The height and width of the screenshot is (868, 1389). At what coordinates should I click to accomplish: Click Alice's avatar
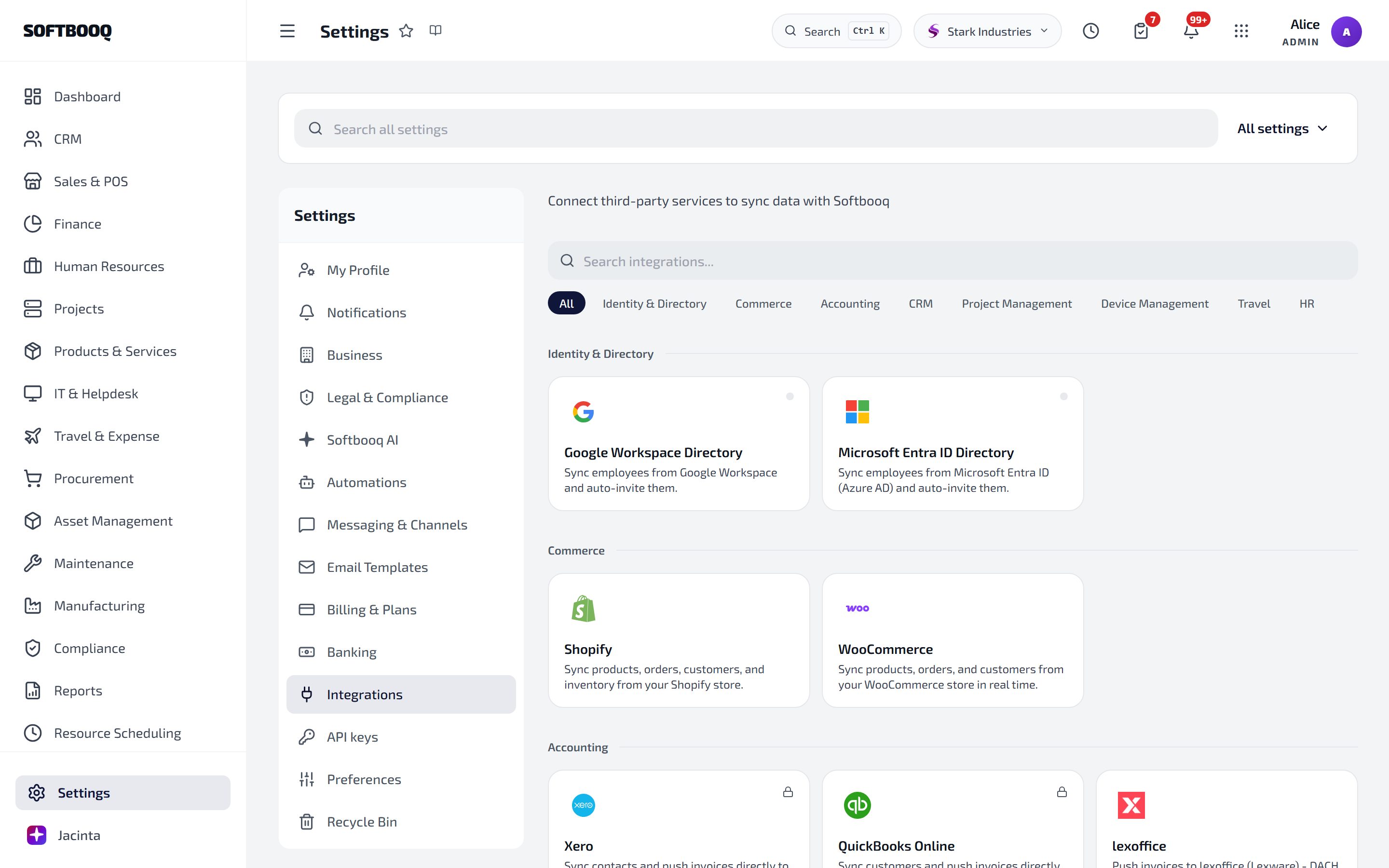[x=1346, y=31]
